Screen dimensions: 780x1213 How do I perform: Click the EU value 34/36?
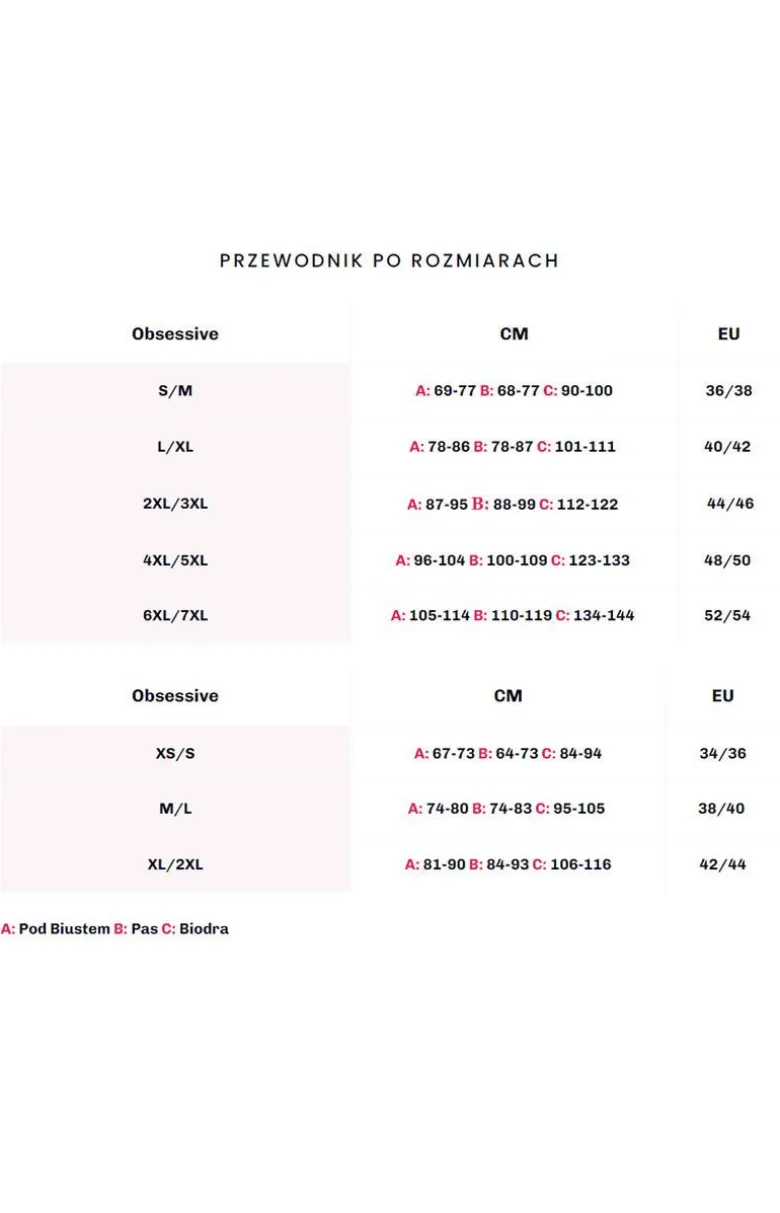point(723,754)
